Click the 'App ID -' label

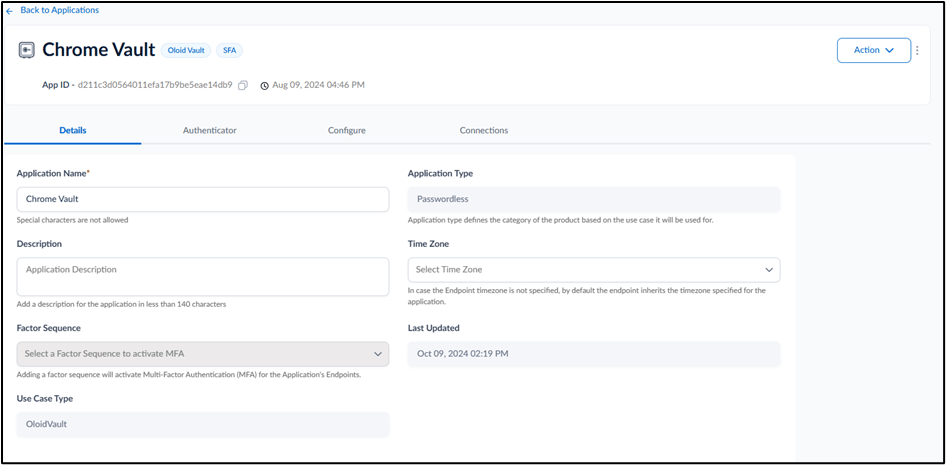tap(59, 85)
